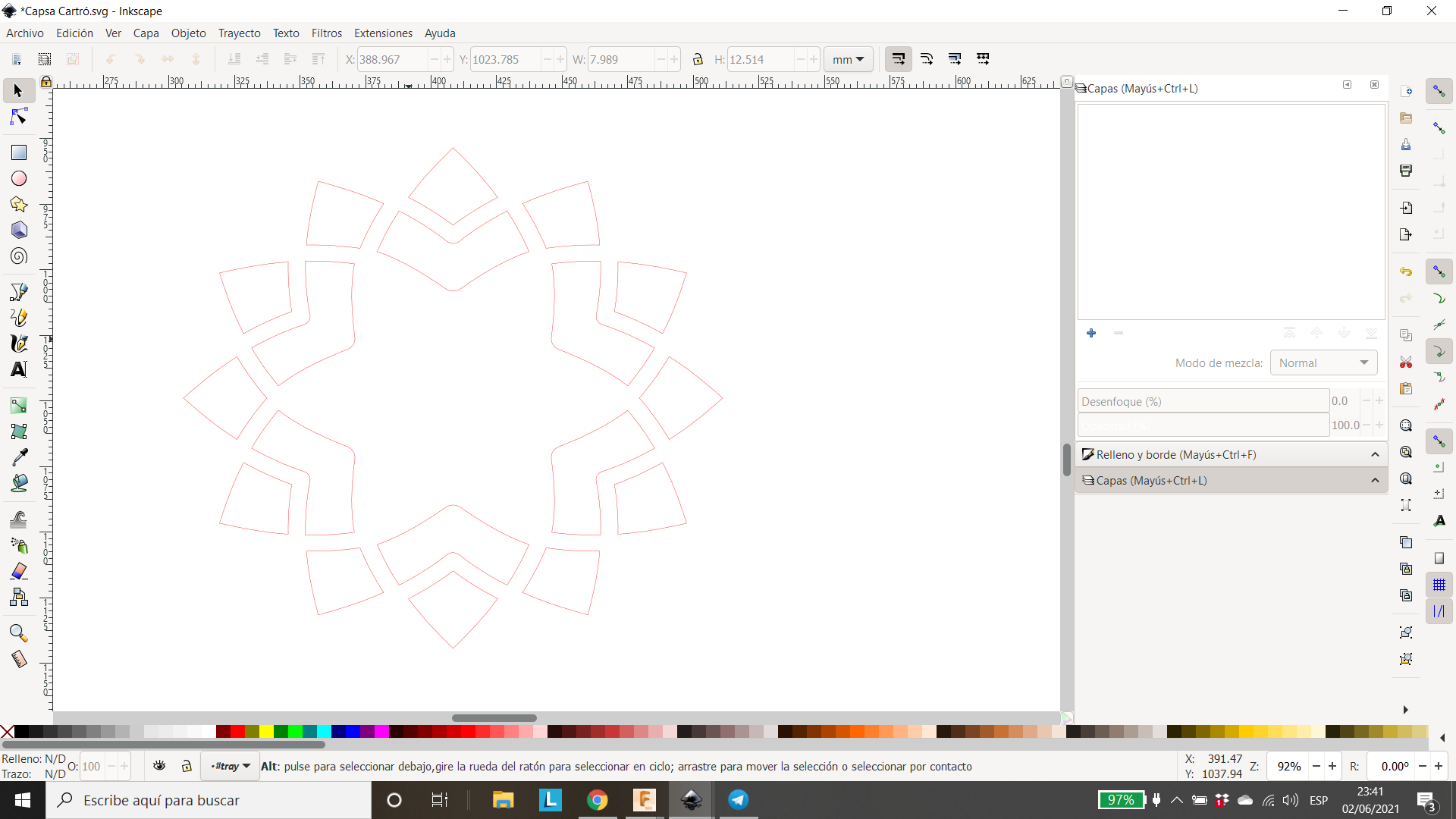Expand the Relleno y borde panel

pyautogui.click(x=1376, y=454)
